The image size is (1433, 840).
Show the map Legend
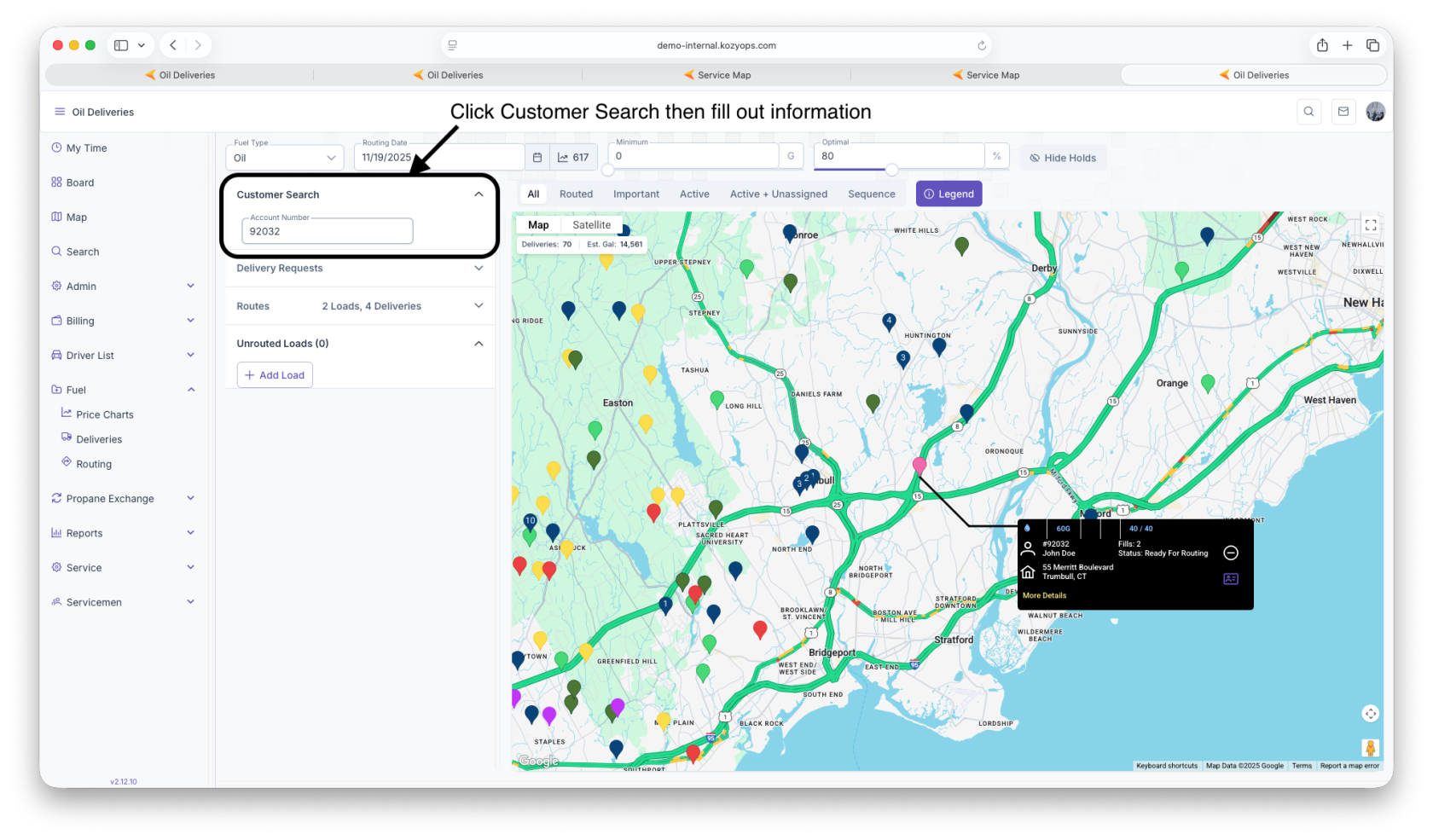[949, 194]
